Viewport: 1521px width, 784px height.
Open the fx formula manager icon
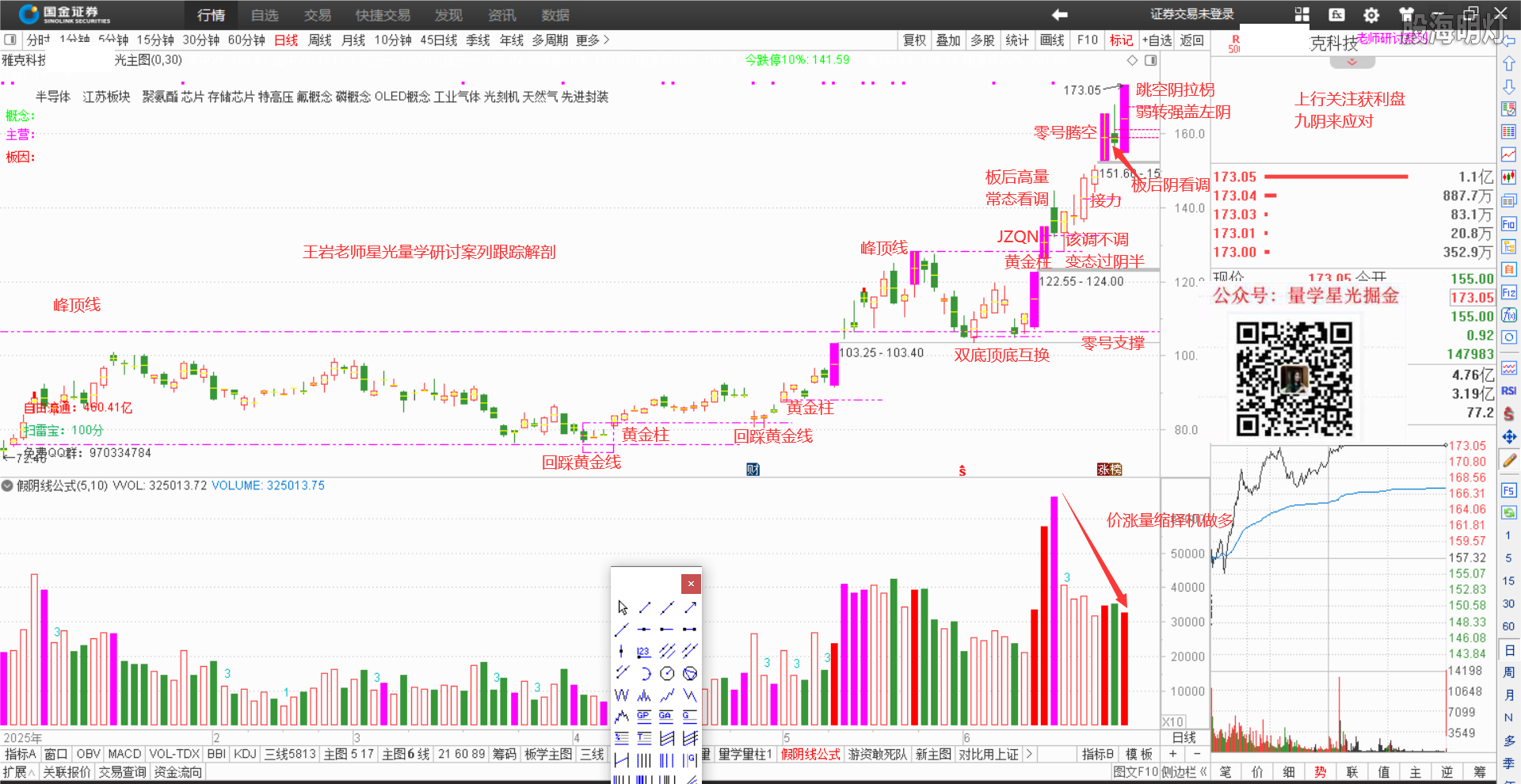pos(1337,14)
